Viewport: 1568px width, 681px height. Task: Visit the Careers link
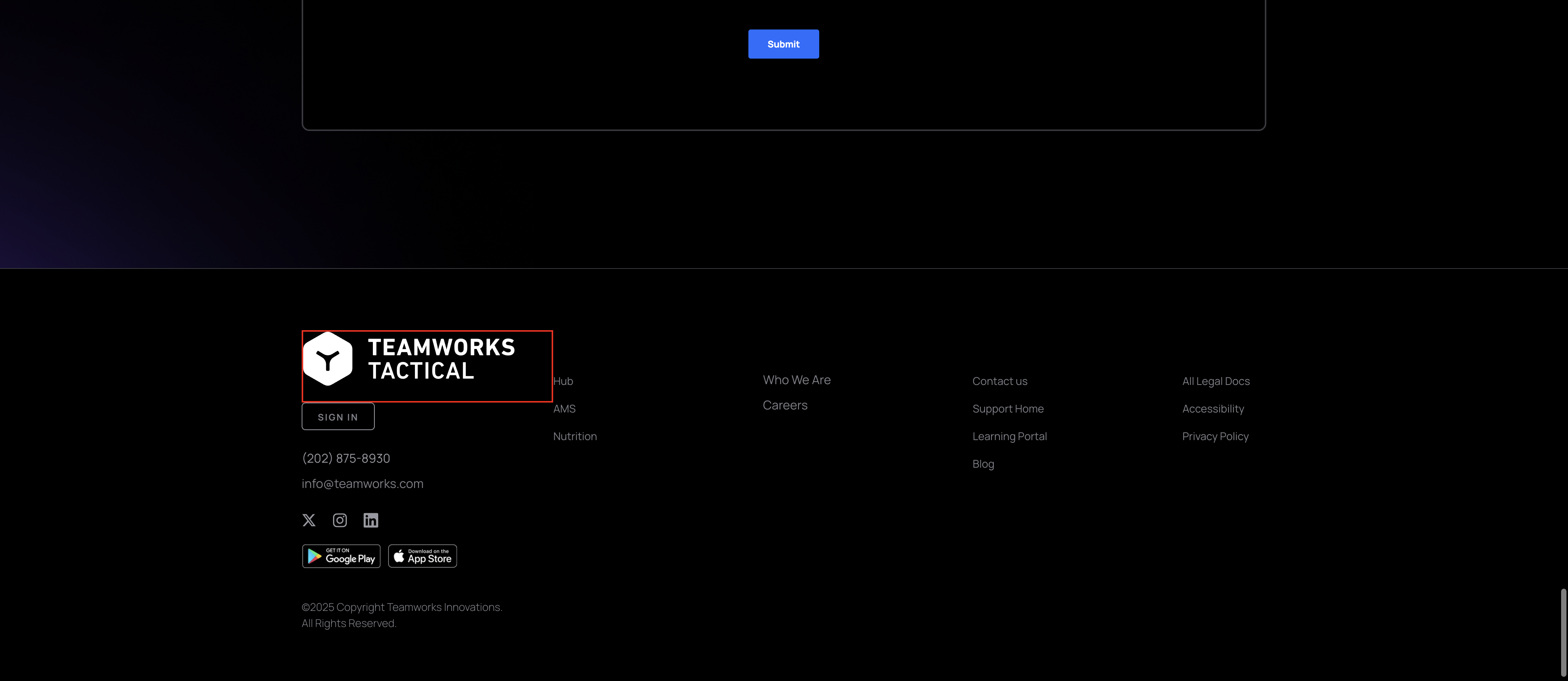tap(785, 405)
